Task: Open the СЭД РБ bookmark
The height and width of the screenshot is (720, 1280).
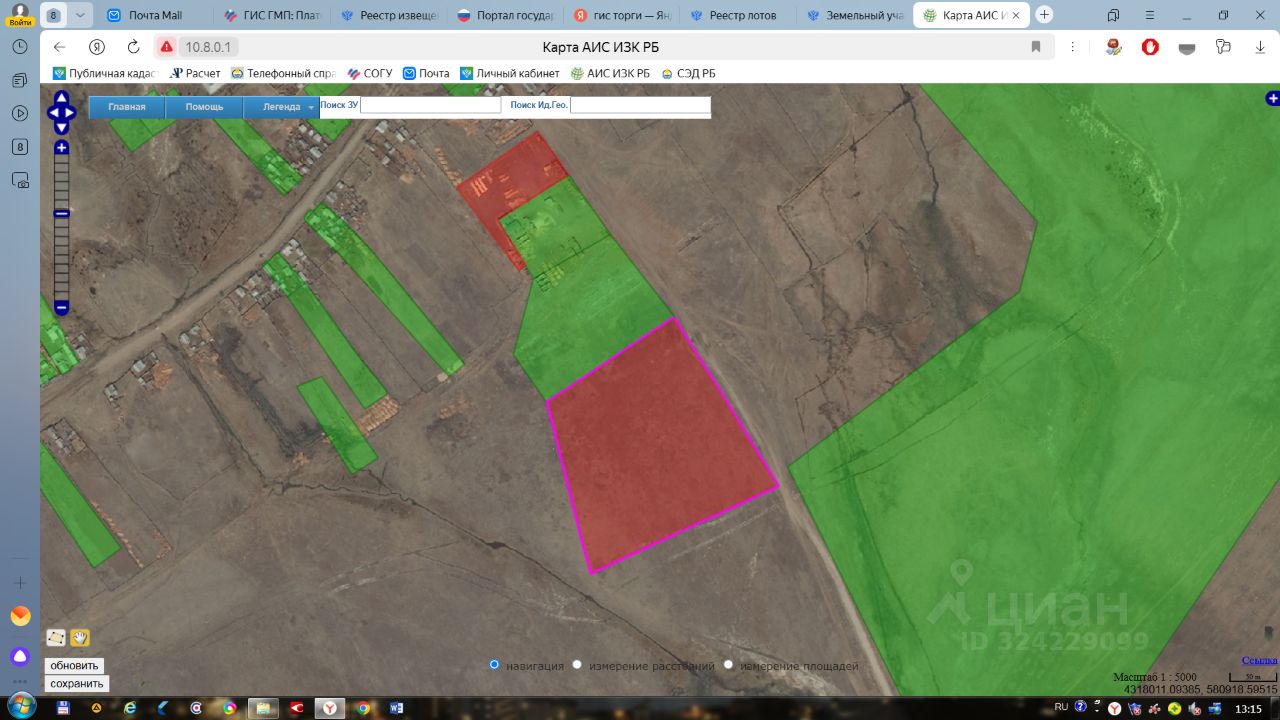Action: [689, 73]
